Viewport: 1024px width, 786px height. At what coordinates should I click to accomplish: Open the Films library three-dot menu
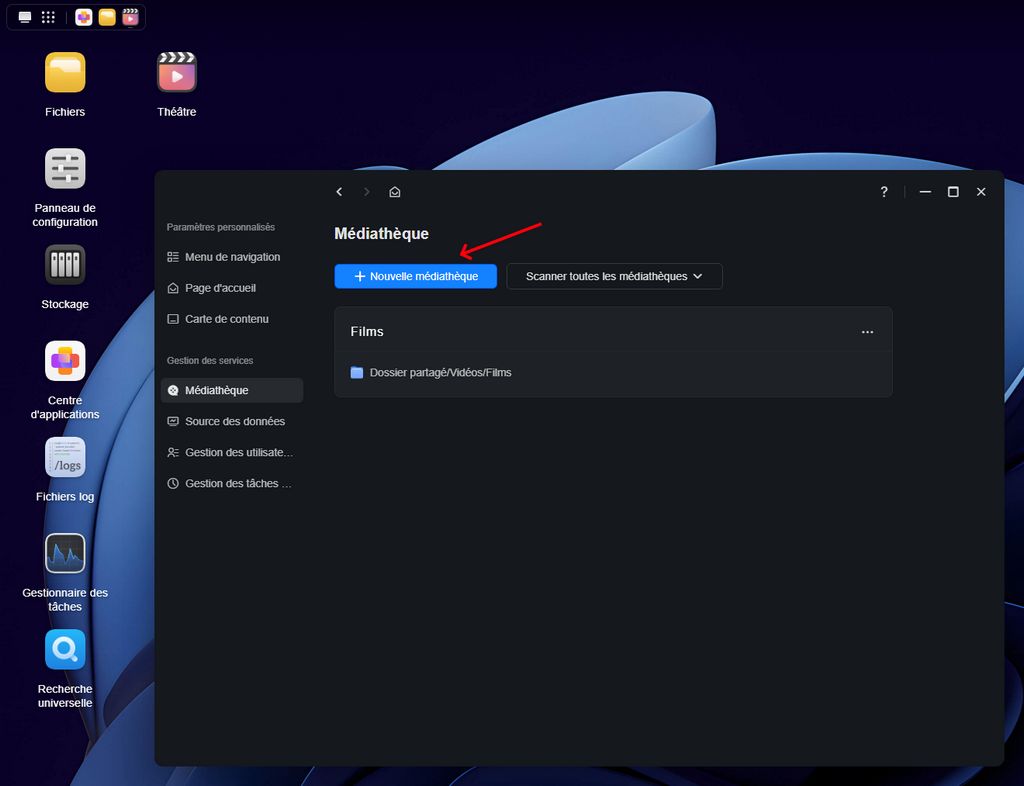[867, 332]
